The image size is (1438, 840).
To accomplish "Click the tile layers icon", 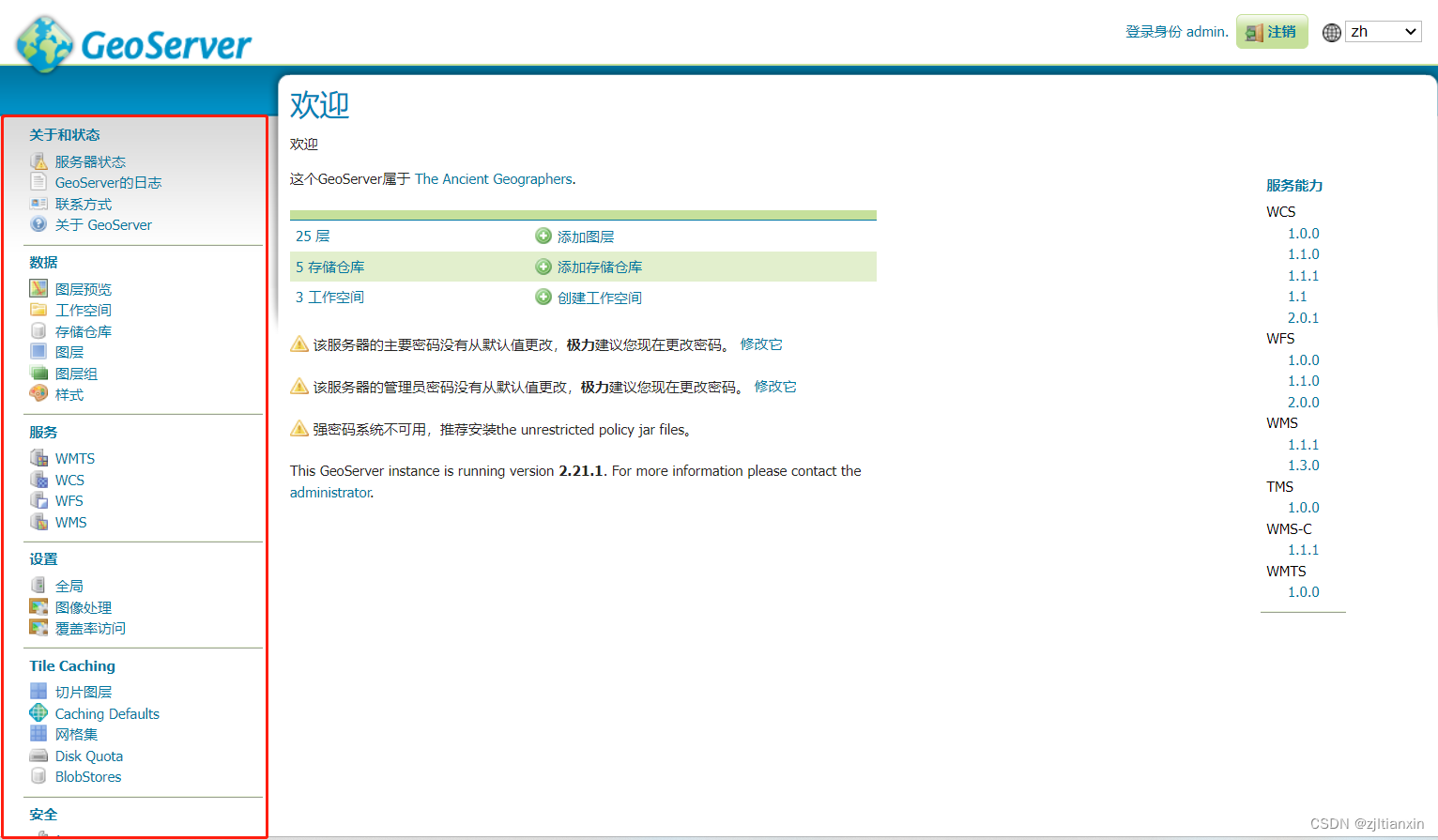I will pos(38,692).
